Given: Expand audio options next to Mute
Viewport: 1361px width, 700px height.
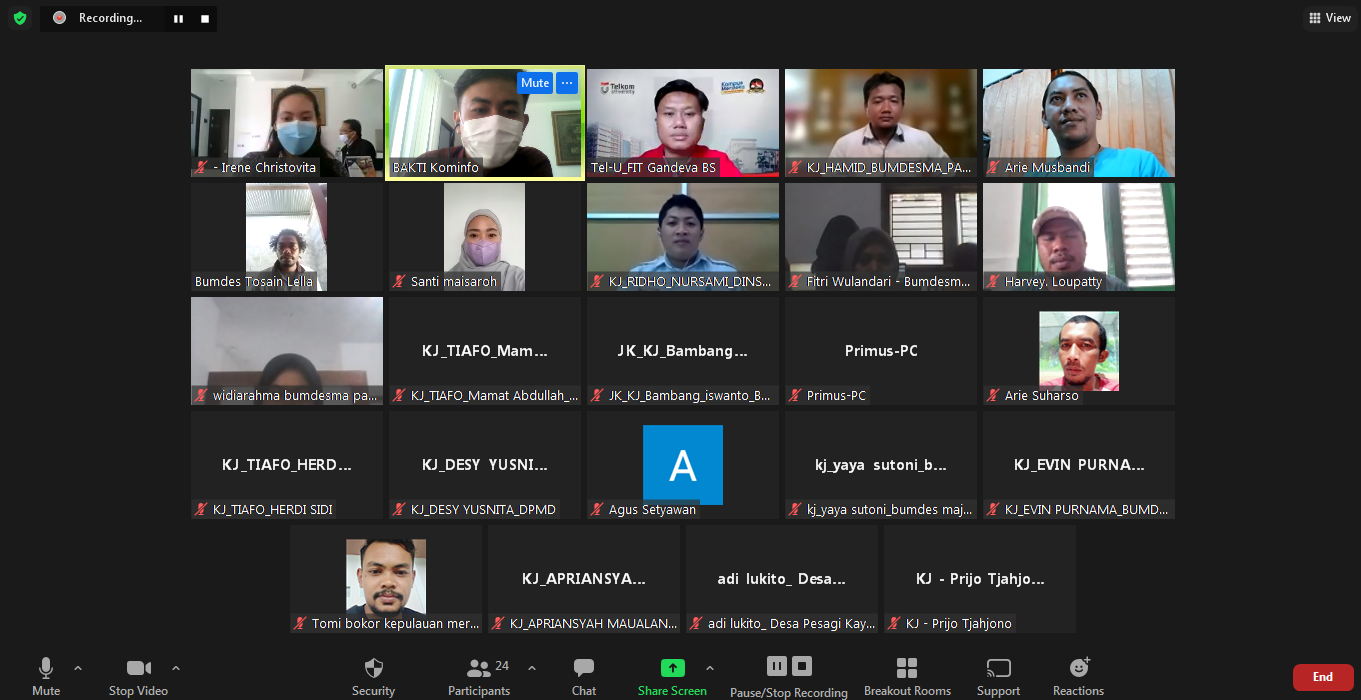Looking at the screenshot, I should [75, 669].
